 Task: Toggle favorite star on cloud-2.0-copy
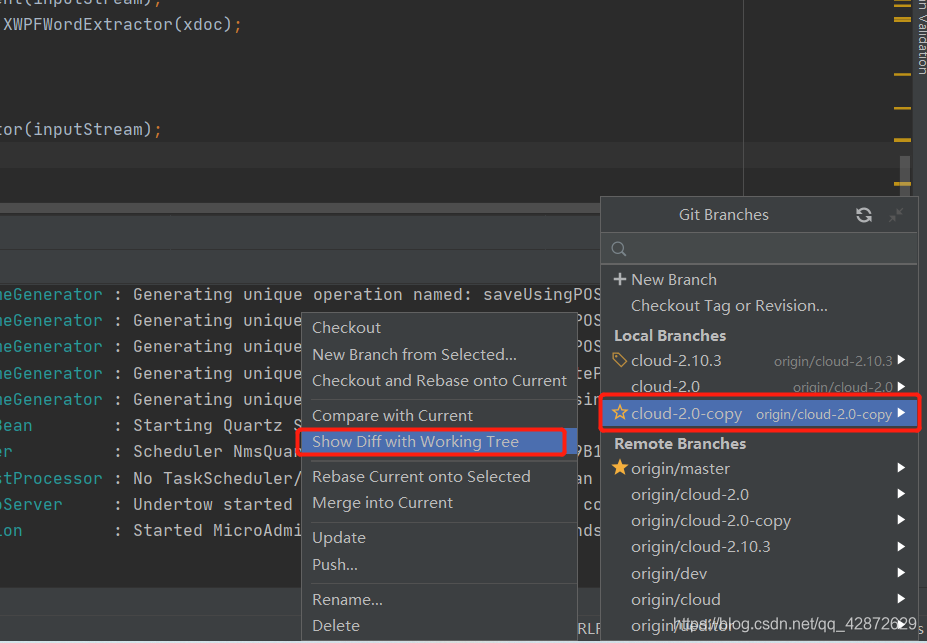[x=620, y=413]
